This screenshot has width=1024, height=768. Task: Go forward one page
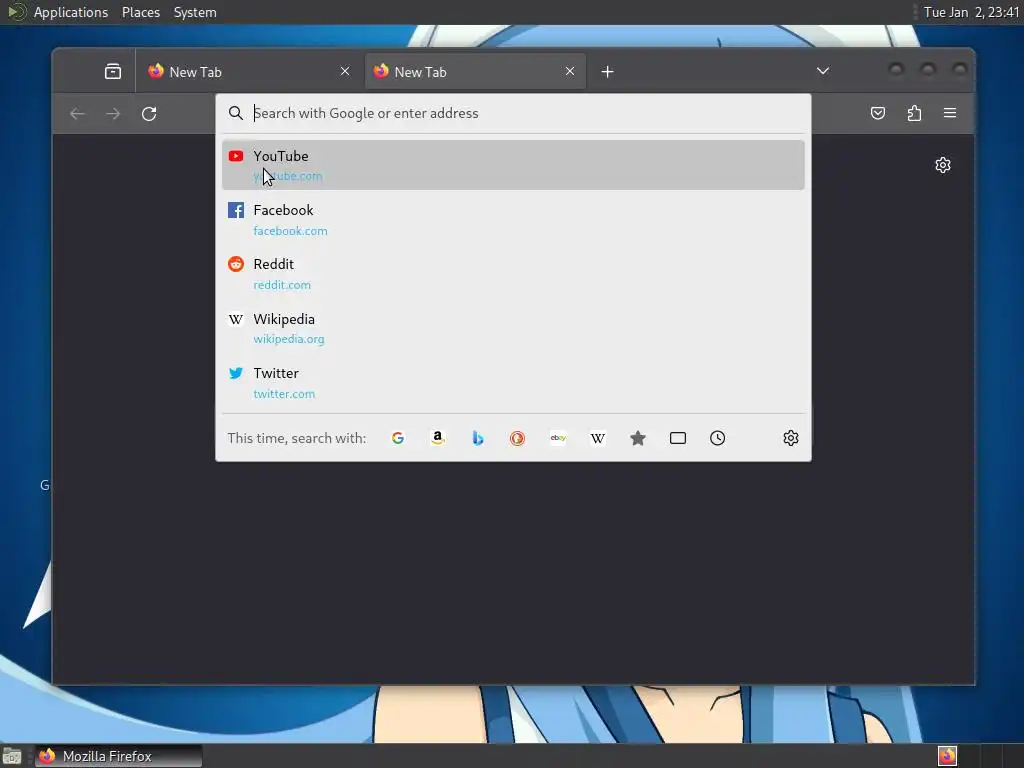113,114
